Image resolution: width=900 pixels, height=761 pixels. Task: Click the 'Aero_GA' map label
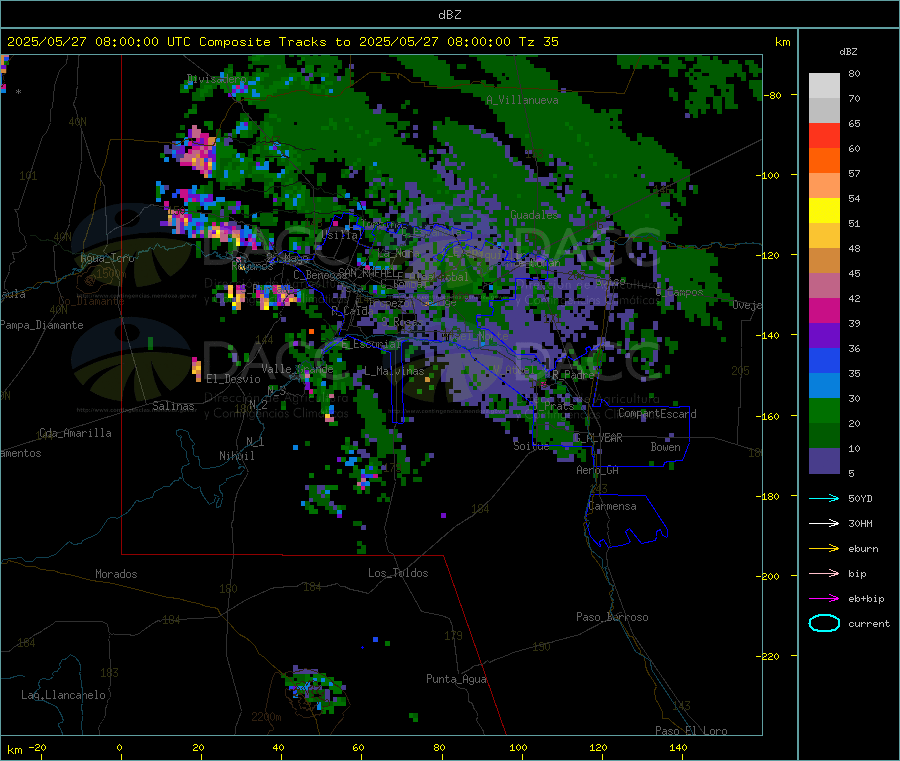click(x=597, y=470)
